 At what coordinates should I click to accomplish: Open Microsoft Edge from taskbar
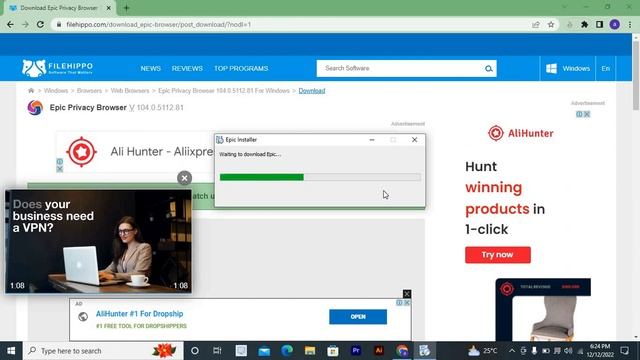point(287,351)
